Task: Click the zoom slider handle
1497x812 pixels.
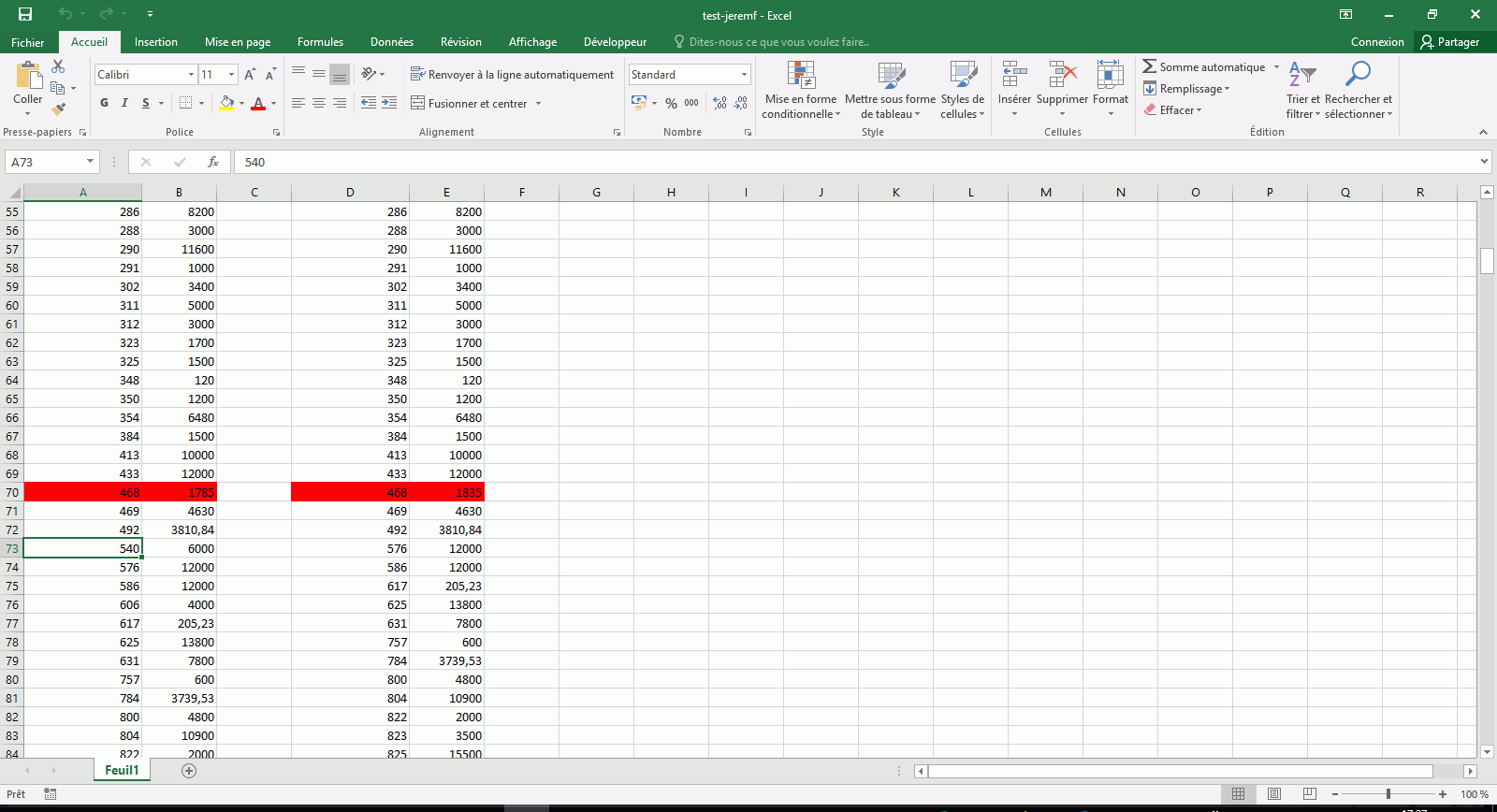Action: (x=1388, y=794)
